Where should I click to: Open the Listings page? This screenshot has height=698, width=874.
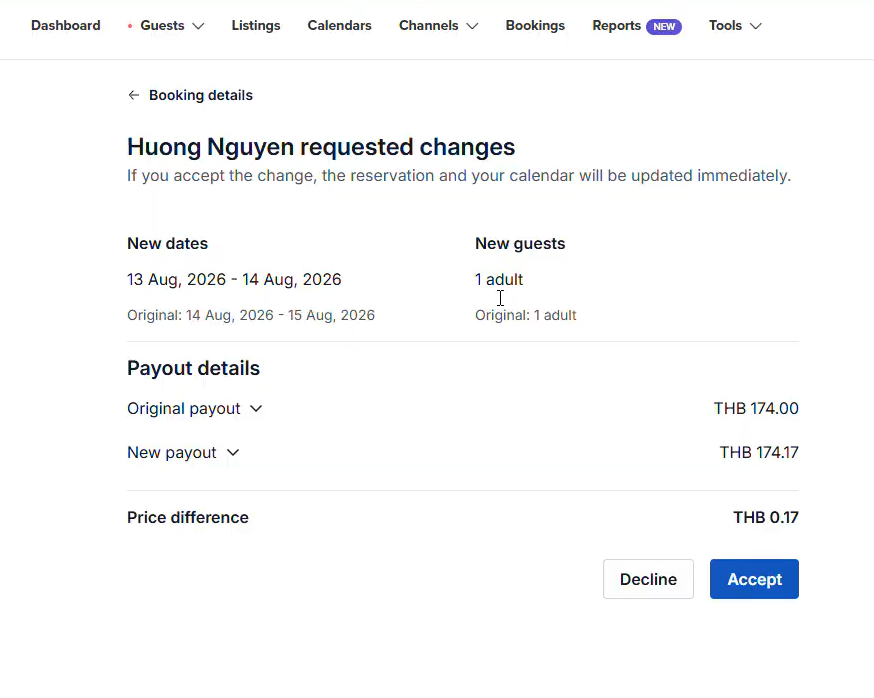(x=256, y=26)
